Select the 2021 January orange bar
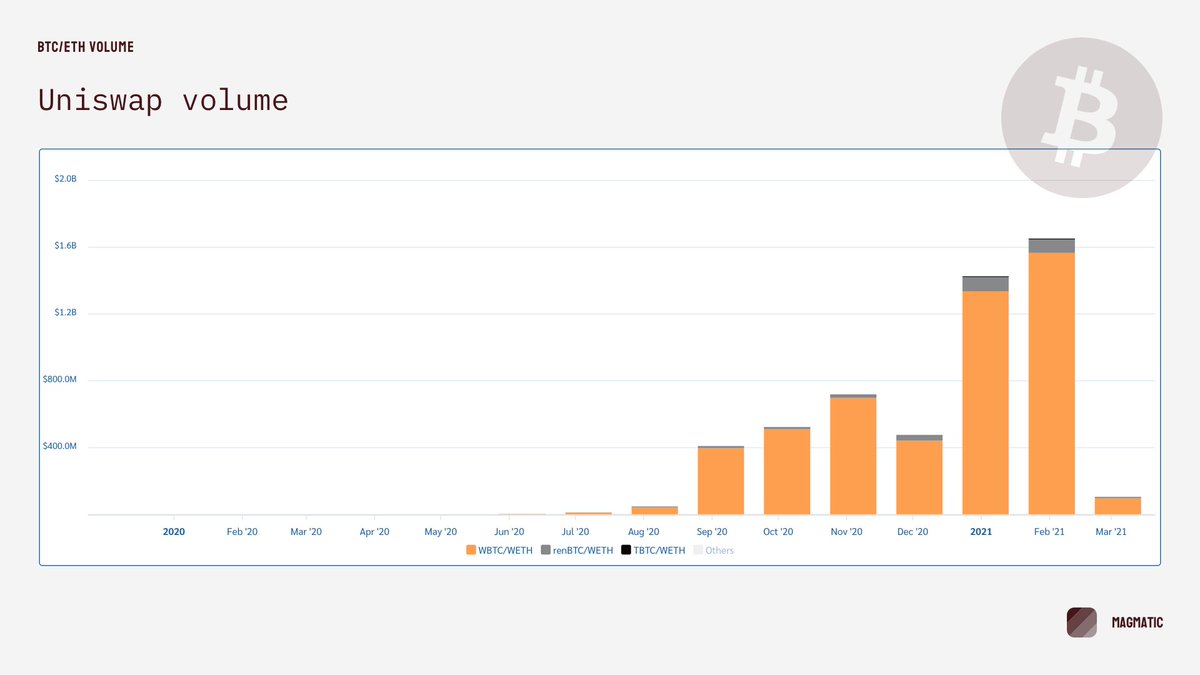The width and height of the screenshot is (1200, 675). 985,402
